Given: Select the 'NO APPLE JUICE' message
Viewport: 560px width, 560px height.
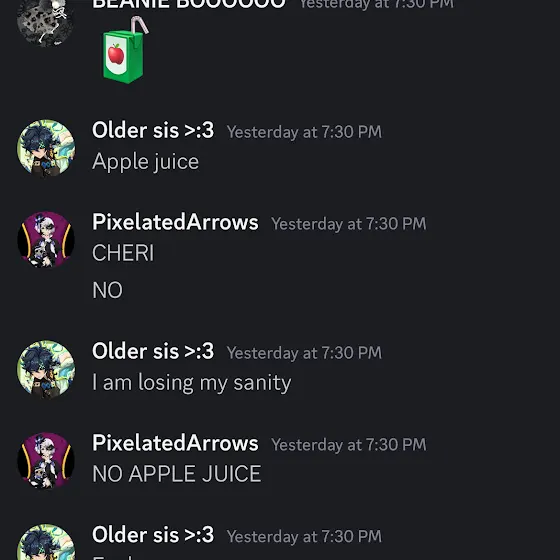Looking at the screenshot, I should point(176,474).
